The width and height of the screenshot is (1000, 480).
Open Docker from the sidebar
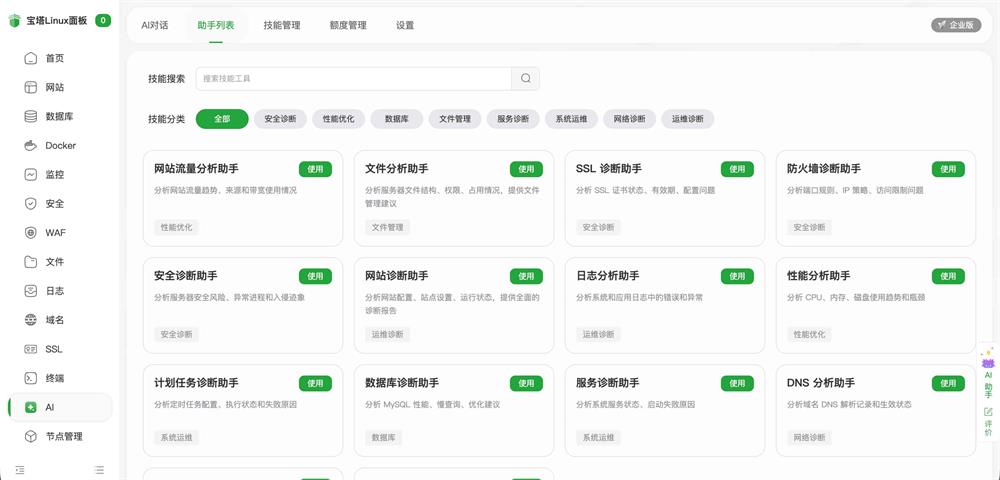pos(60,146)
